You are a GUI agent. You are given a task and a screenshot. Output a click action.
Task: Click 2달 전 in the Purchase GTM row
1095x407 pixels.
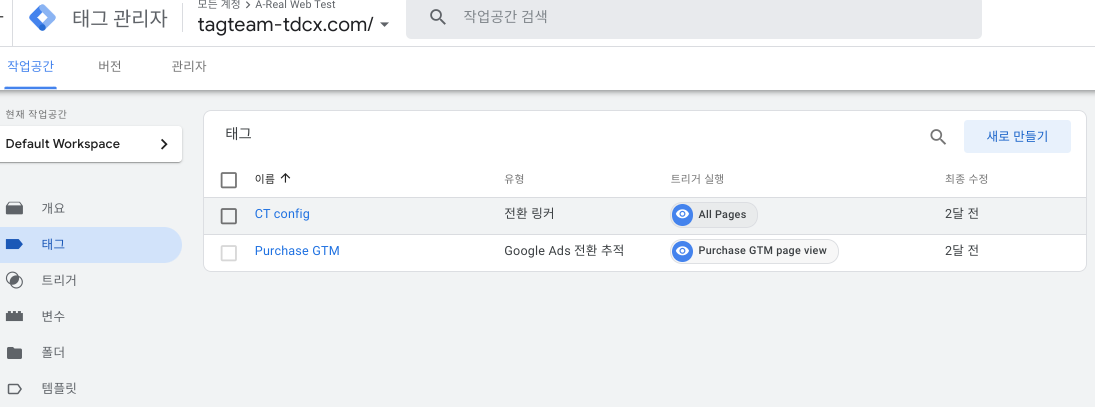[x=962, y=251]
